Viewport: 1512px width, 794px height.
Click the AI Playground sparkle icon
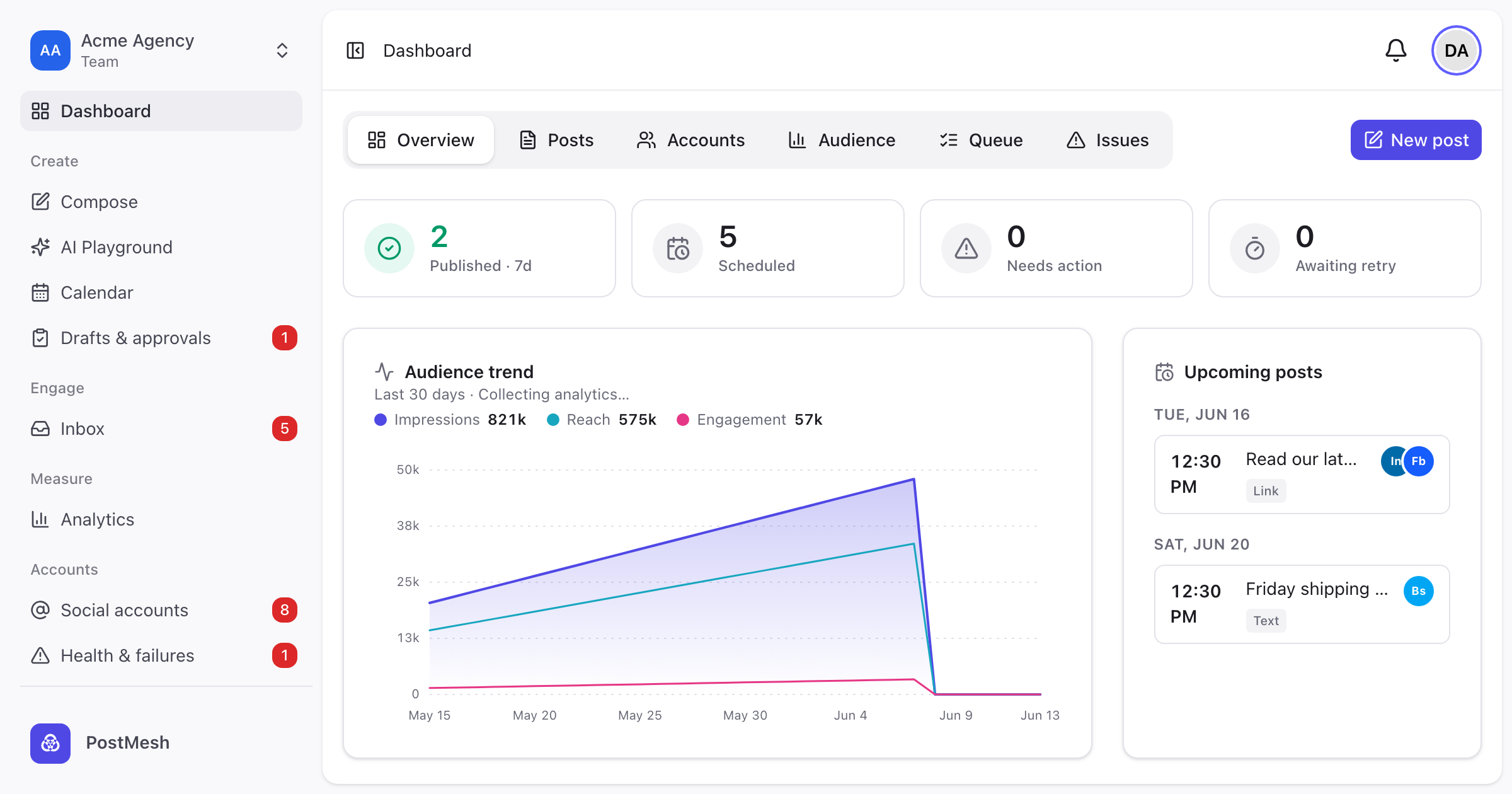pyautogui.click(x=40, y=247)
